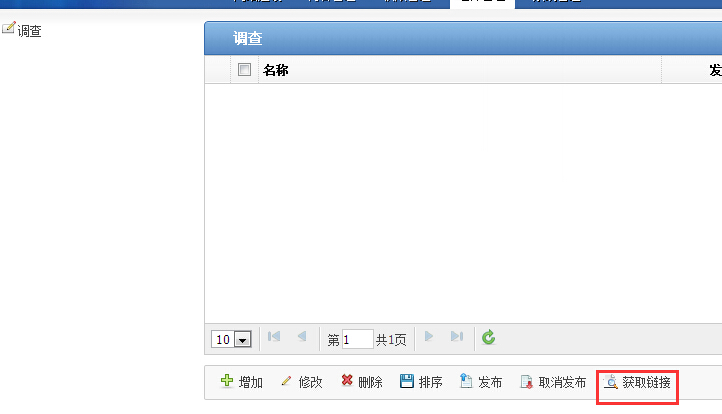Viewport: 722px width, 414px height.
Task: Click the 获取链接 (Get Link) button
Action: (x=637, y=382)
